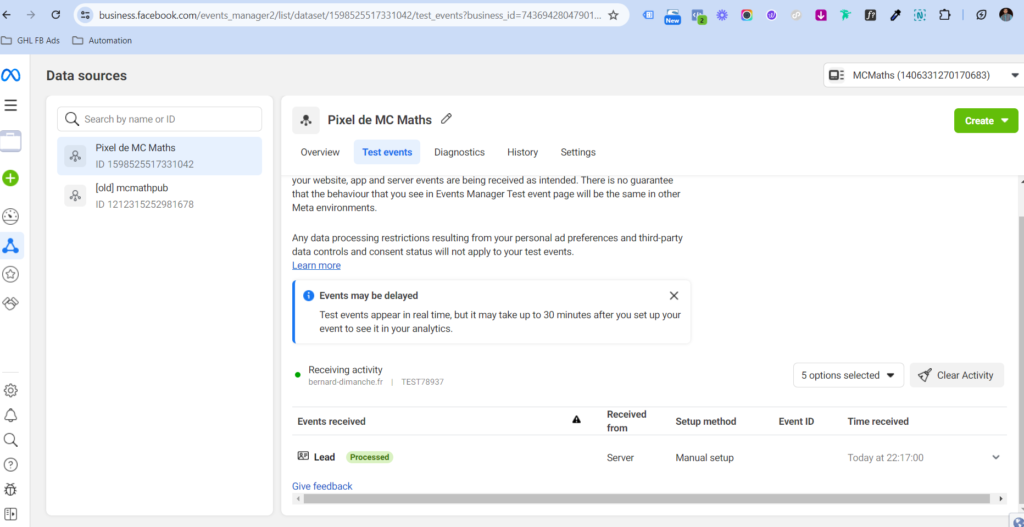
Task: Click the browser address bar URL
Action: (349, 15)
